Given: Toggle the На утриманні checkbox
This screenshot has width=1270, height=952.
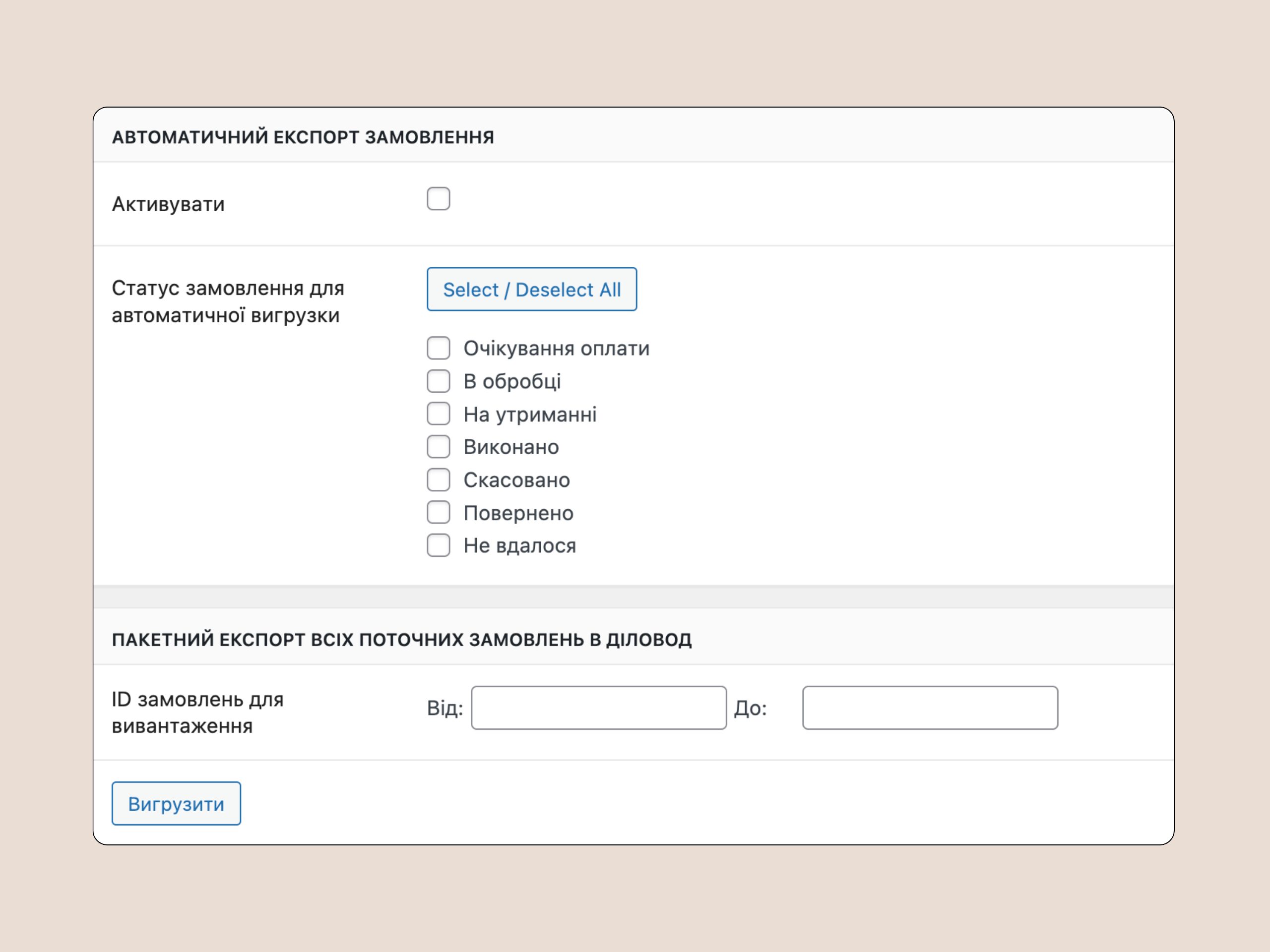Looking at the screenshot, I should pyautogui.click(x=438, y=414).
